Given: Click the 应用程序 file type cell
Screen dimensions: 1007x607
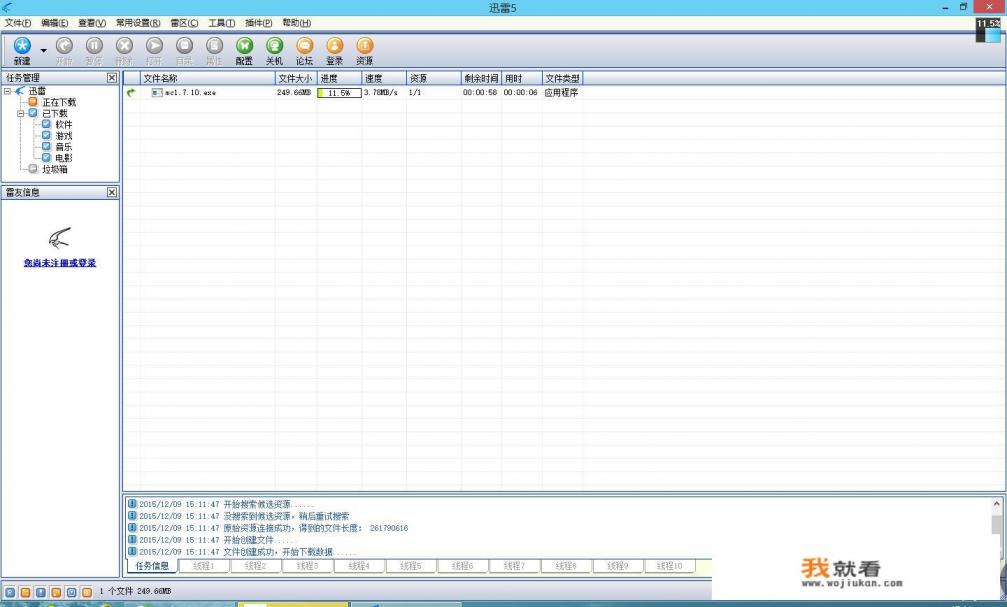Looking at the screenshot, I should pyautogui.click(x=561, y=92).
